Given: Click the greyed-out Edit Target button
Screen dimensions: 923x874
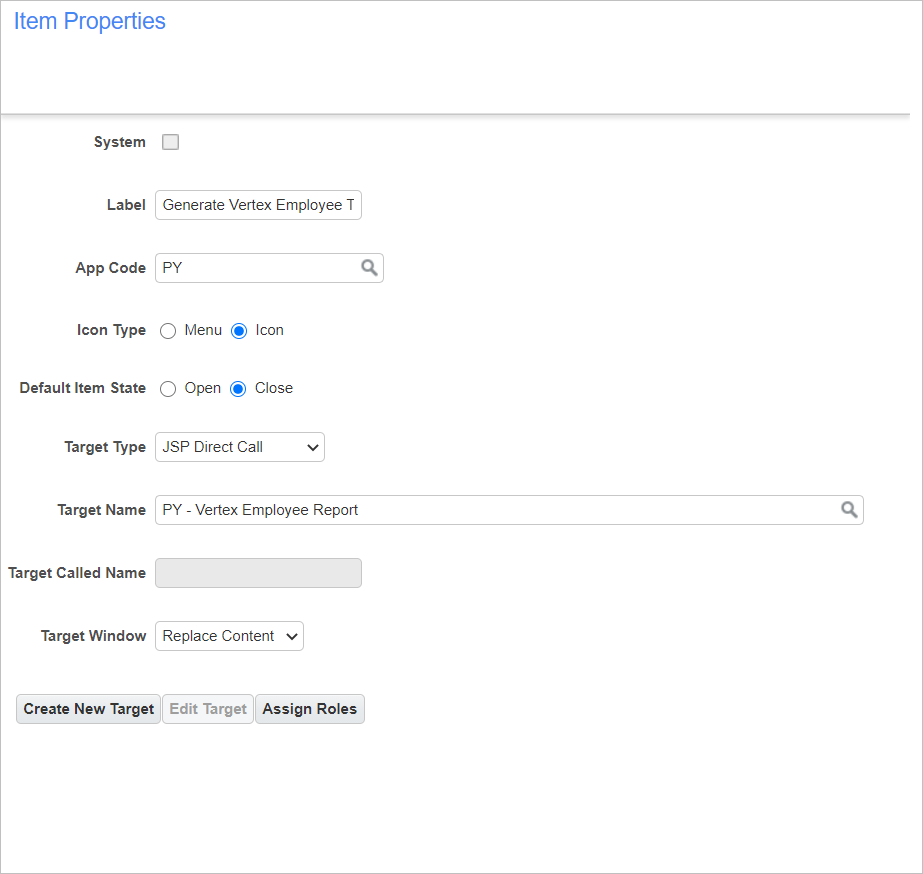Looking at the screenshot, I should (207, 709).
